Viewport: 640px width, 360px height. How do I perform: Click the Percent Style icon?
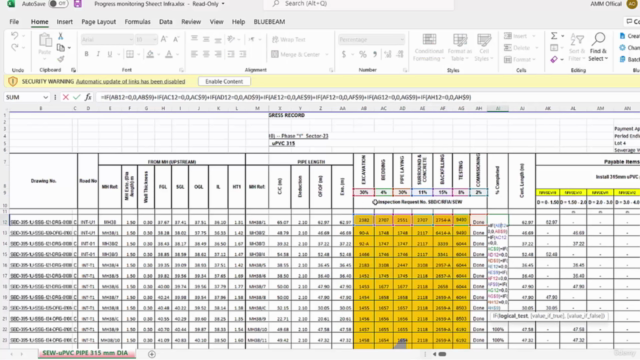tap(363, 54)
